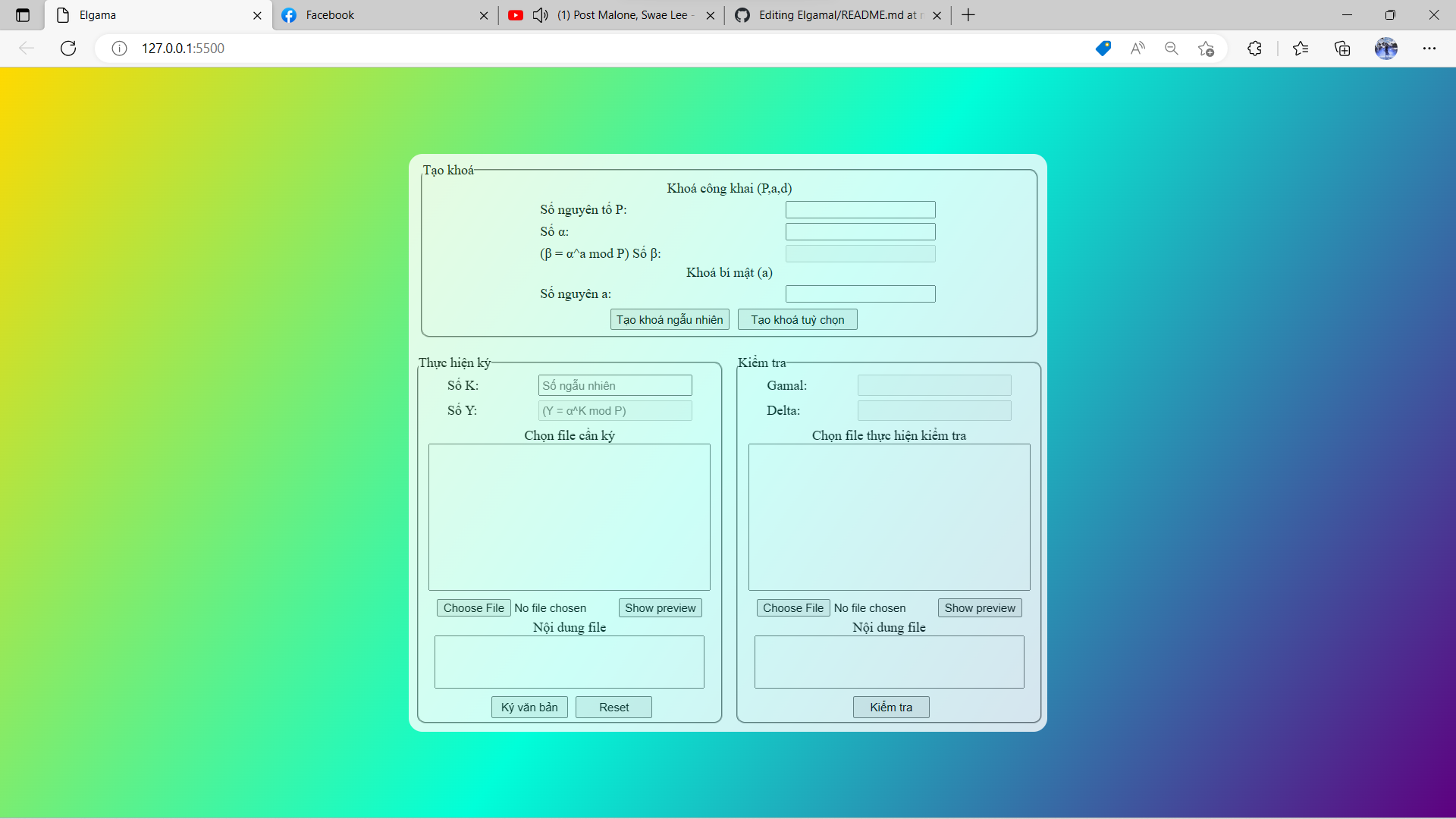Mute the playing YouTube tab
The image size is (1456, 819).
coord(540,14)
